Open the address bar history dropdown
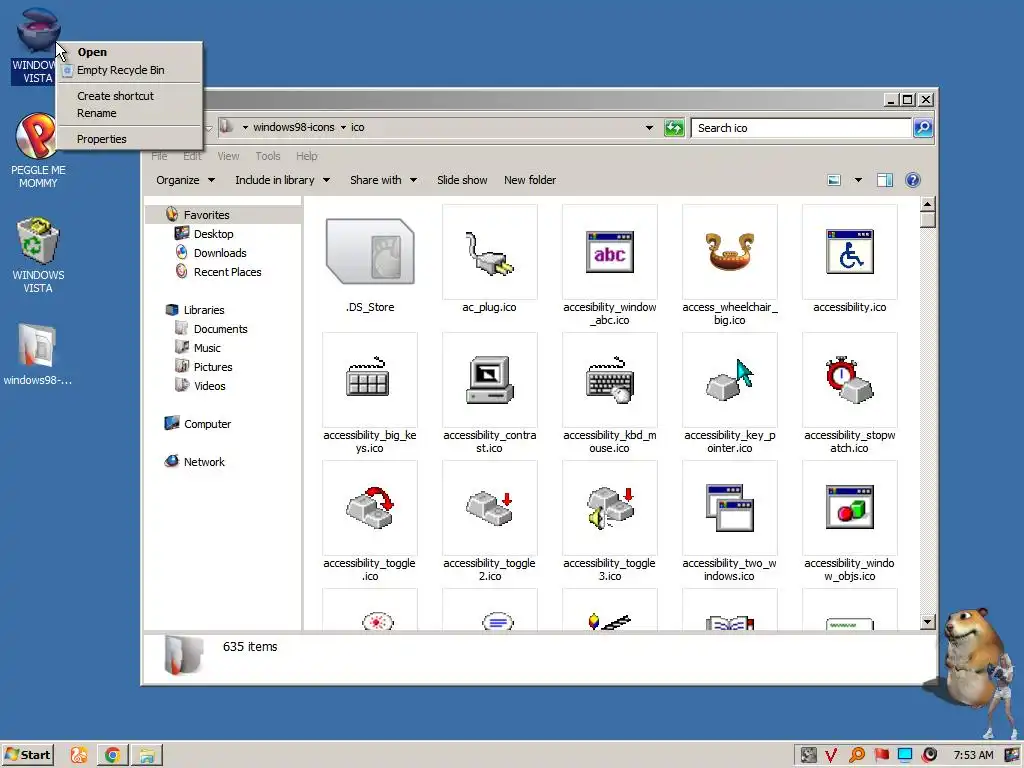 (649, 128)
